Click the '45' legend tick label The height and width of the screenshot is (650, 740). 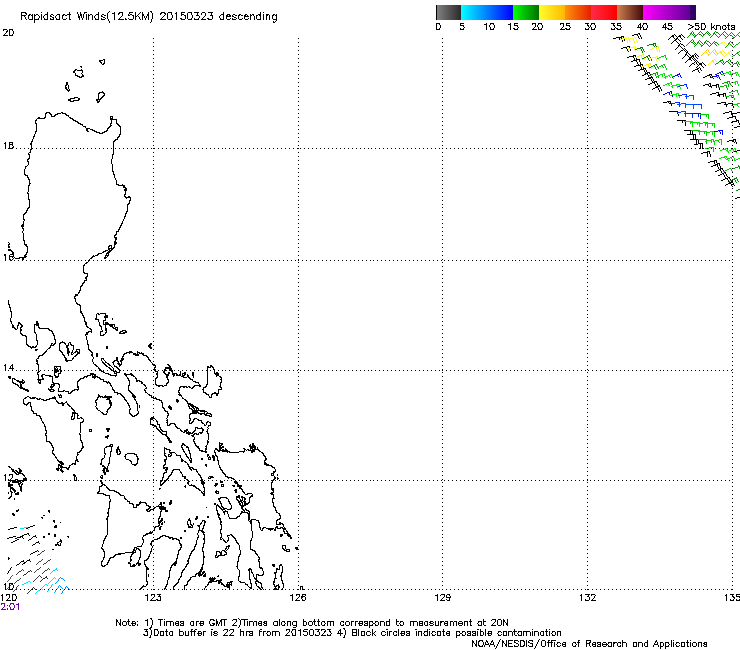[667, 27]
